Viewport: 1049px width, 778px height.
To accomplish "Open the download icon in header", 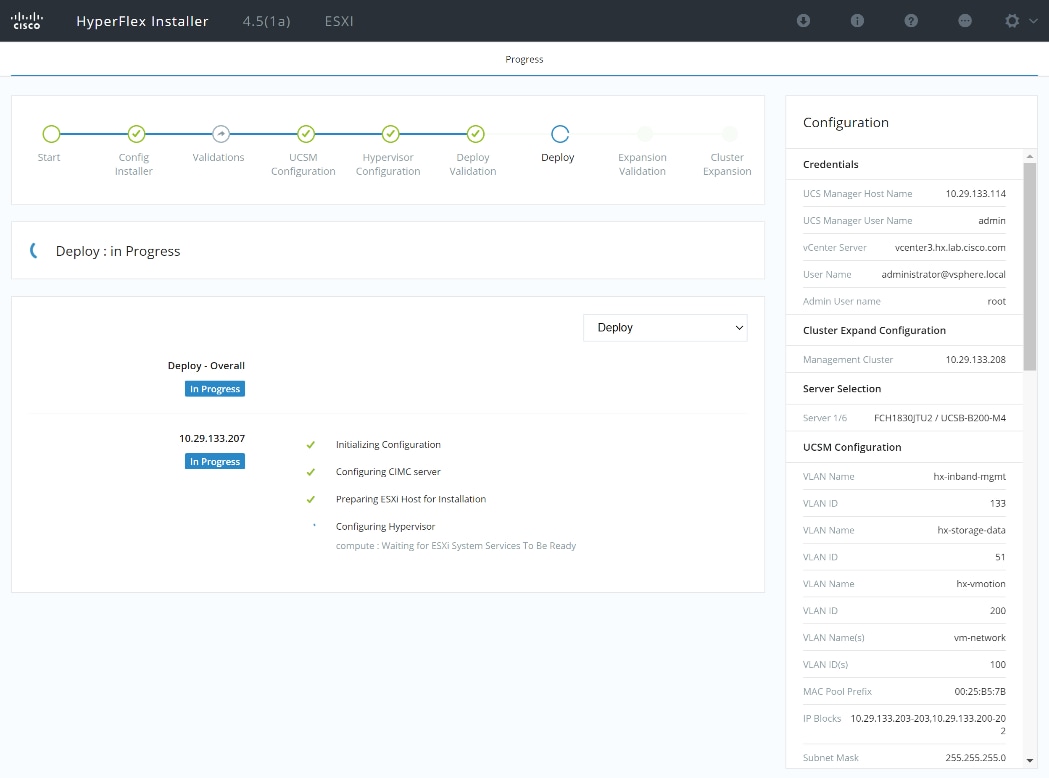I will pos(803,21).
